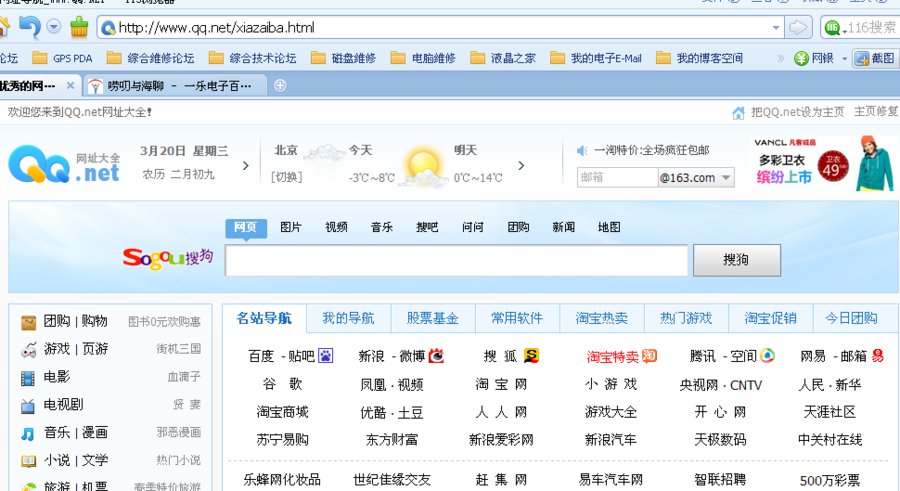This screenshot has width=900, height=491.
Task: Click the VANCL clothing ad banner
Action: [x=824, y=164]
